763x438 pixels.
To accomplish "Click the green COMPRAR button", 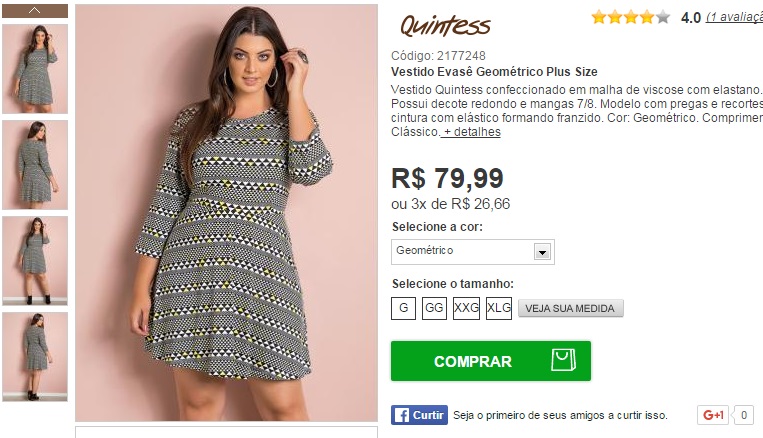I will (491, 361).
